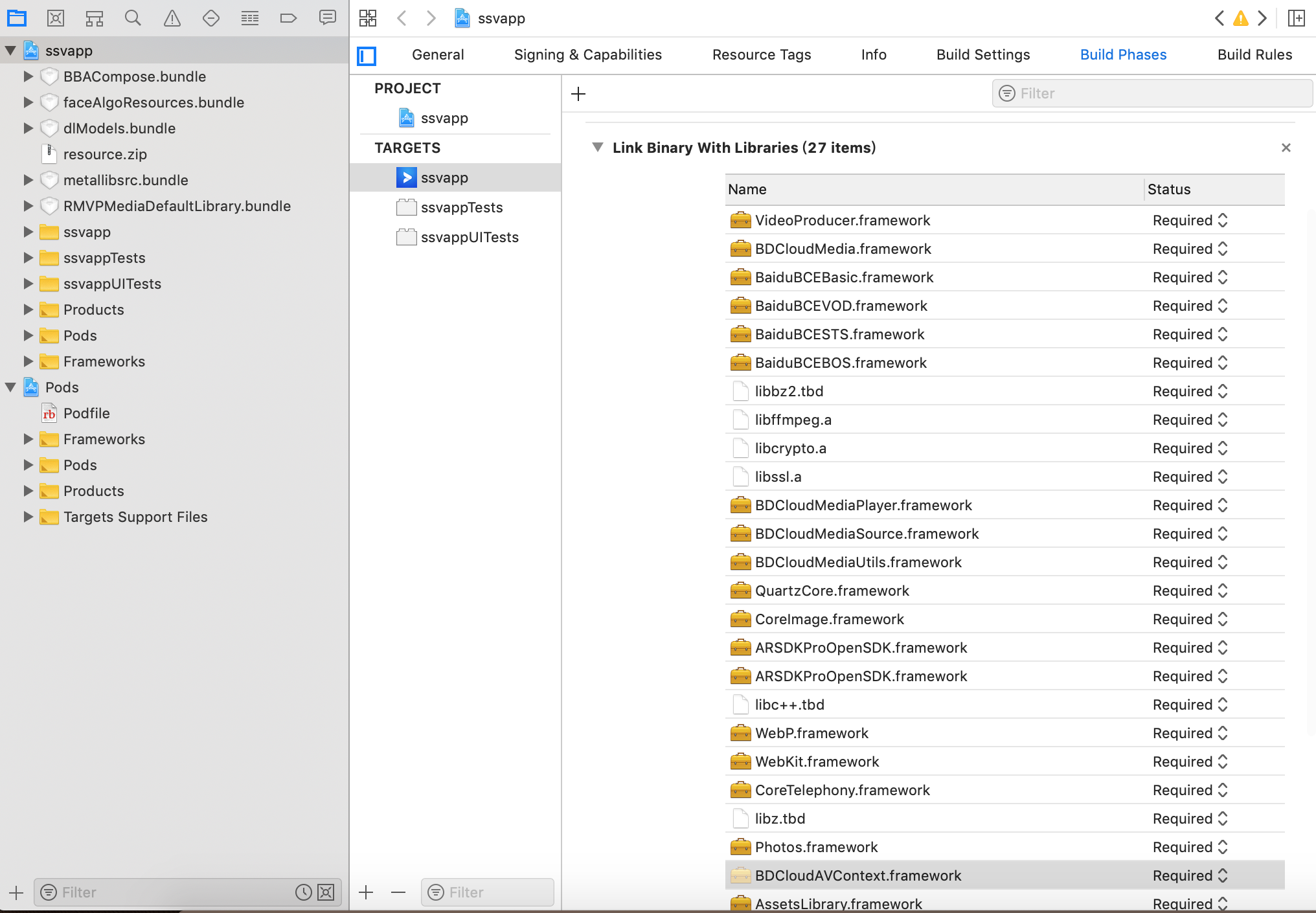Open the related items grid icon
Image resolution: width=1316 pixels, height=913 pixels.
pos(368,18)
